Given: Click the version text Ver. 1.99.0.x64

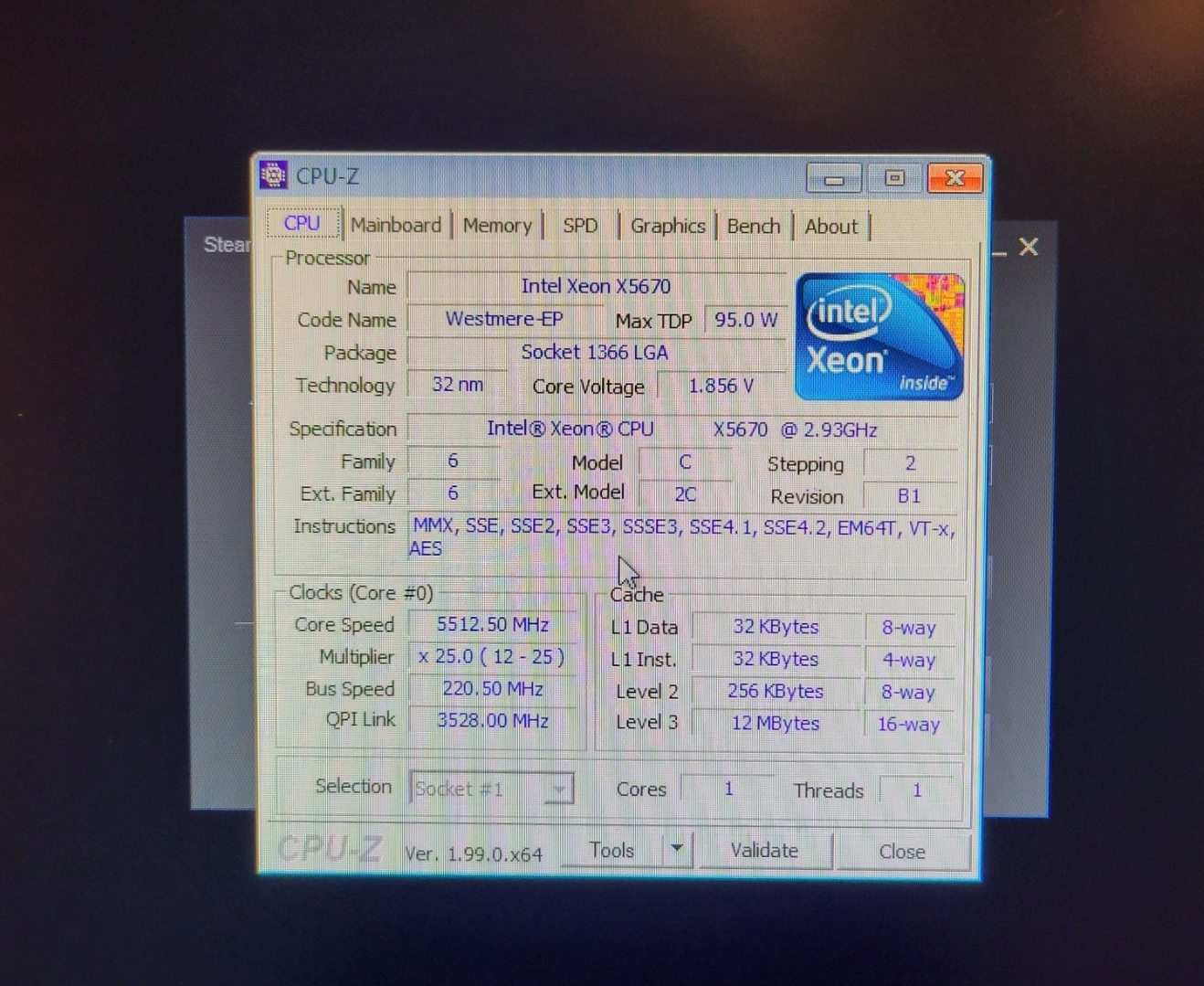Looking at the screenshot, I should tap(473, 853).
